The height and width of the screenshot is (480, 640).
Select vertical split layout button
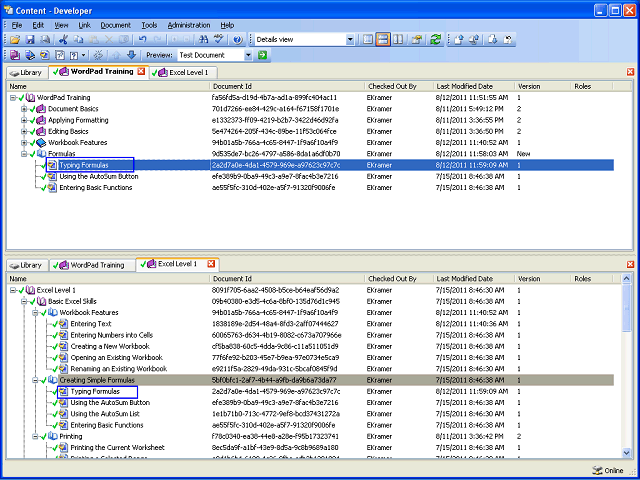pos(398,40)
